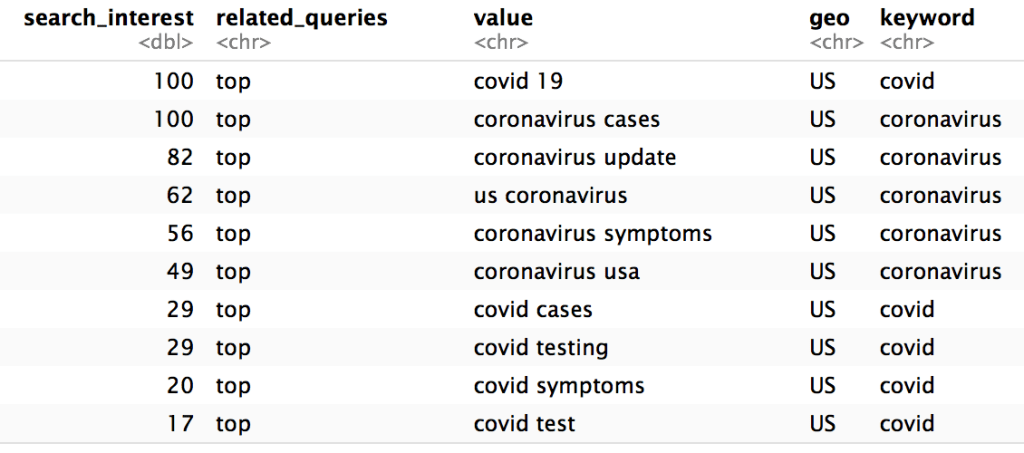This screenshot has width=1024, height=453.
Task: Select the "coronavirus cases" cell
Action: (x=566, y=120)
